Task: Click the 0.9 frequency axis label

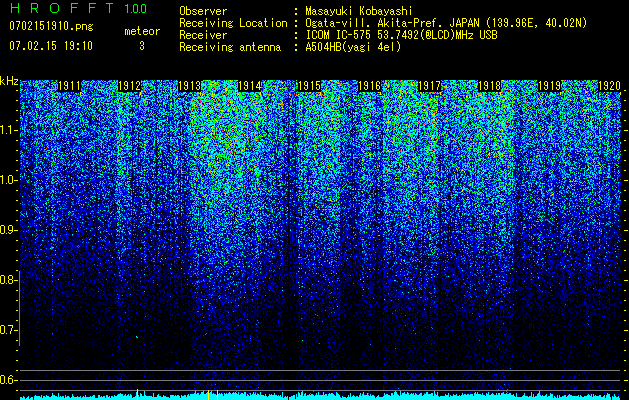Action: pyautogui.click(x=8, y=230)
